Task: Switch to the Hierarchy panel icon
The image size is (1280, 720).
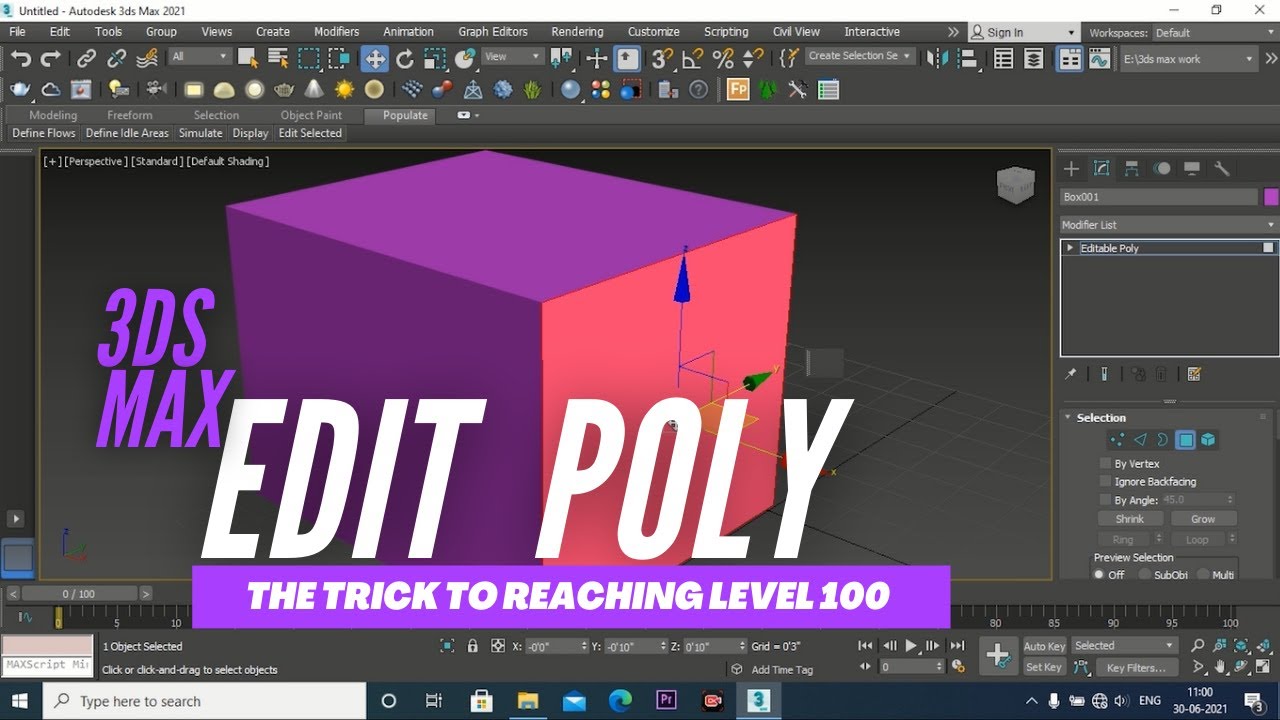Action: point(1131,168)
